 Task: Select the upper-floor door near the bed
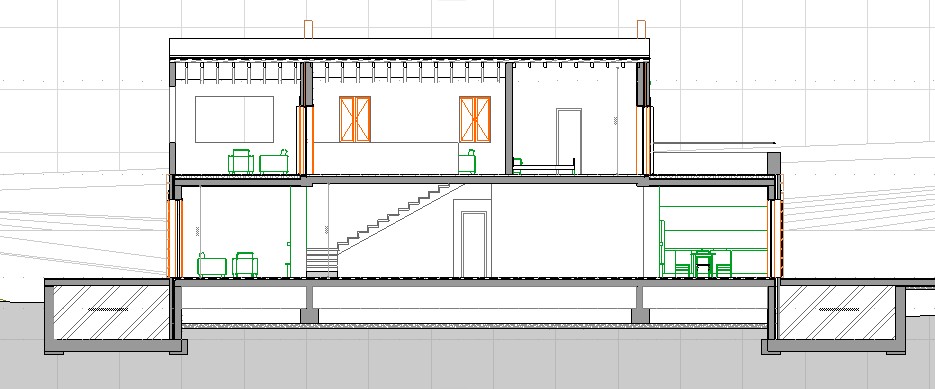[569, 141]
